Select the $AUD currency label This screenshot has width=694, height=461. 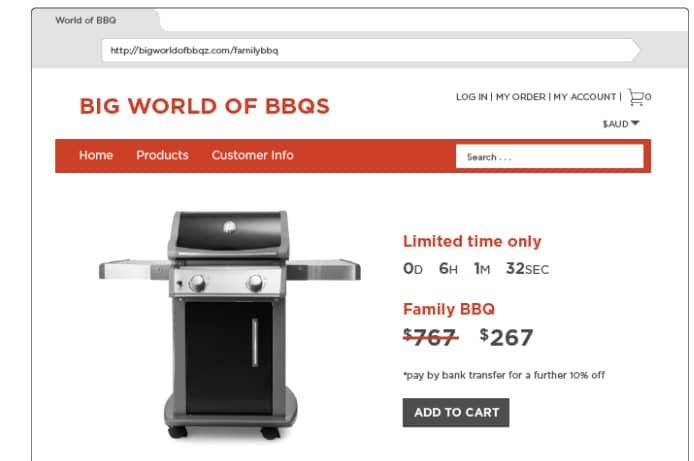tap(615, 124)
